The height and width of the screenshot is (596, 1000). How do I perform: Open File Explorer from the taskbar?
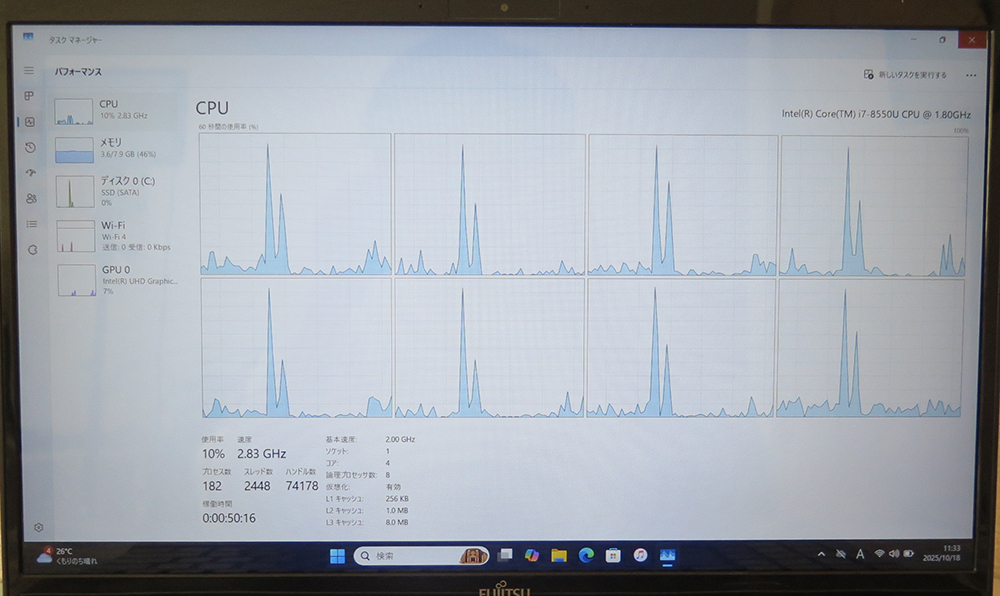(559, 556)
